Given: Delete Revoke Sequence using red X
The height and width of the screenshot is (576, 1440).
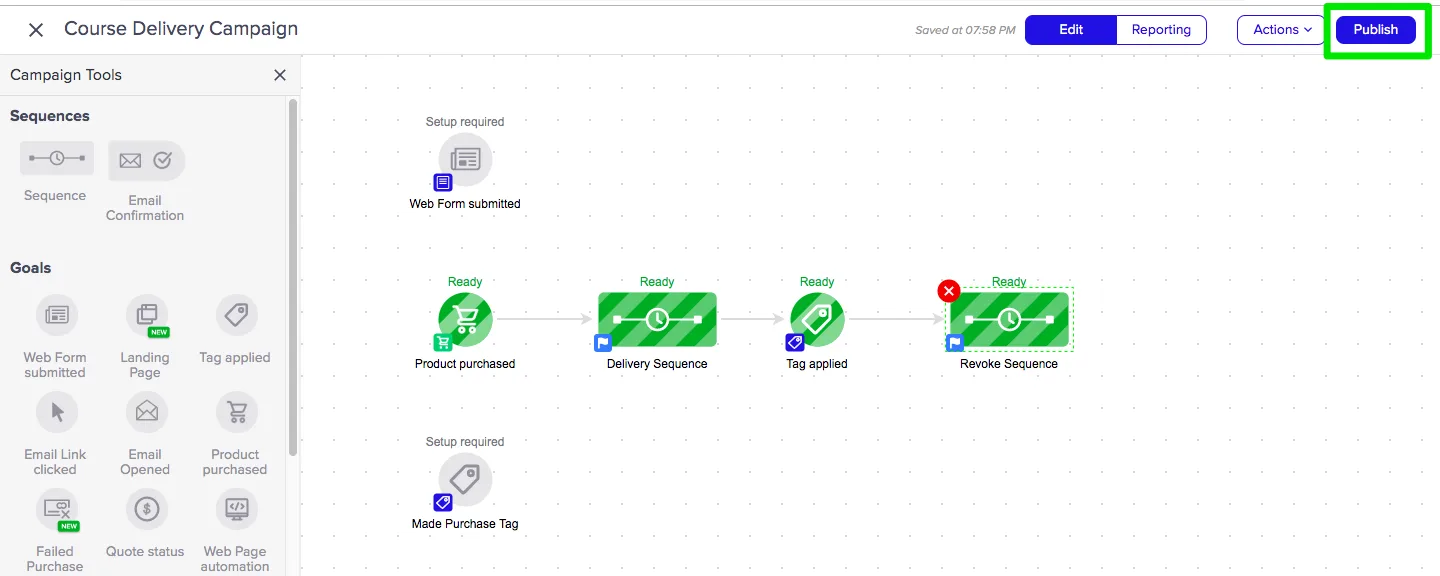Looking at the screenshot, I should point(948,291).
